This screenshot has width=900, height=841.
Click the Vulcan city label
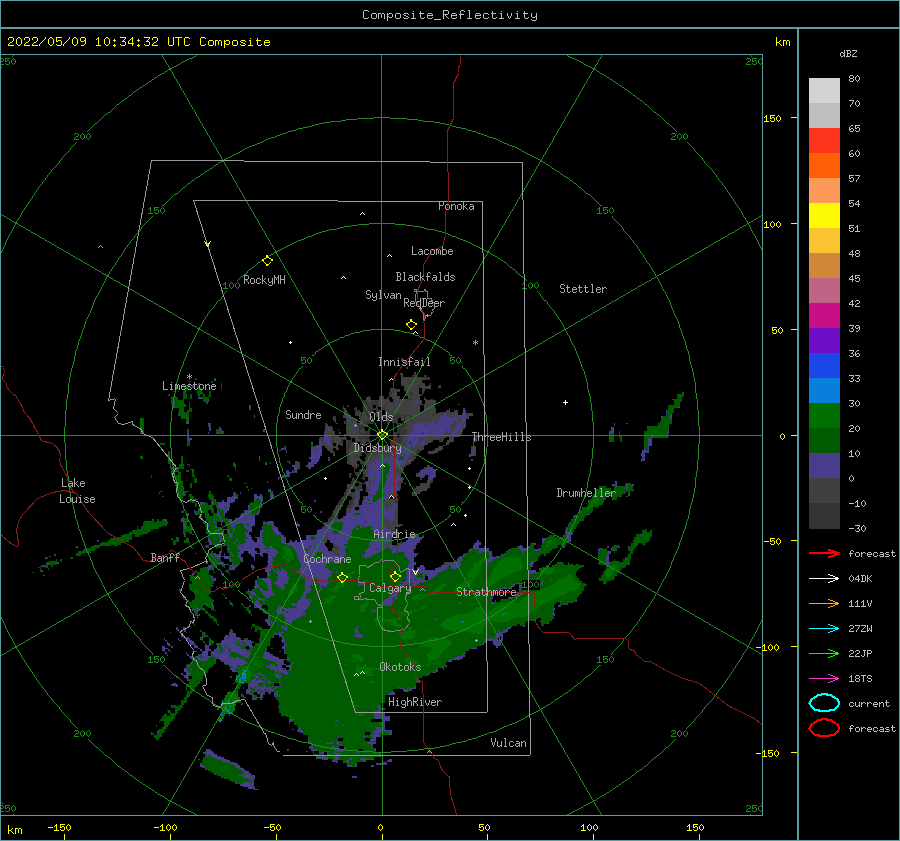coord(509,743)
